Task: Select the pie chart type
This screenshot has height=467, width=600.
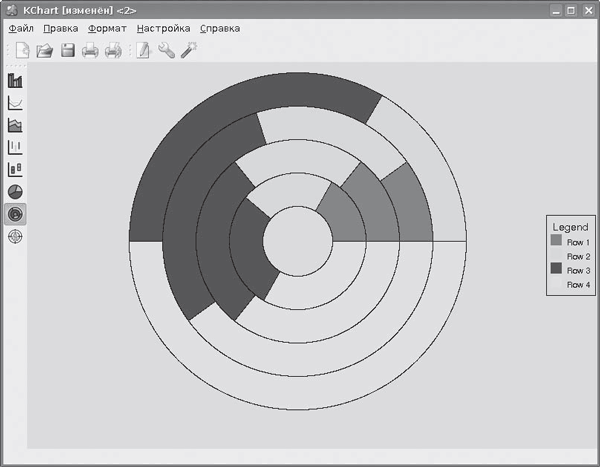Action: coord(16,191)
